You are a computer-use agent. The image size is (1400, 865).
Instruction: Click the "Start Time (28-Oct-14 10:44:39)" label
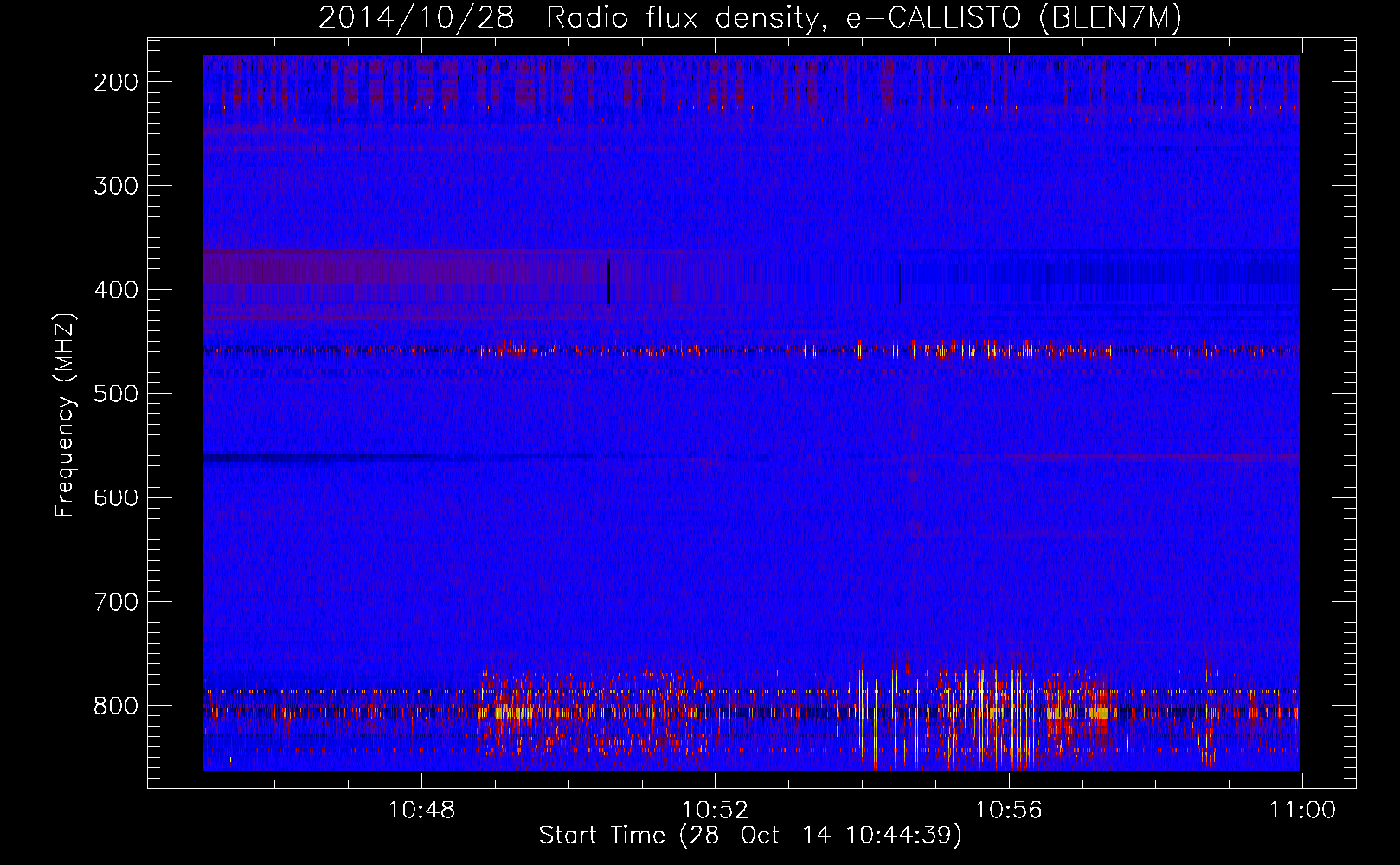[x=750, y=836]
